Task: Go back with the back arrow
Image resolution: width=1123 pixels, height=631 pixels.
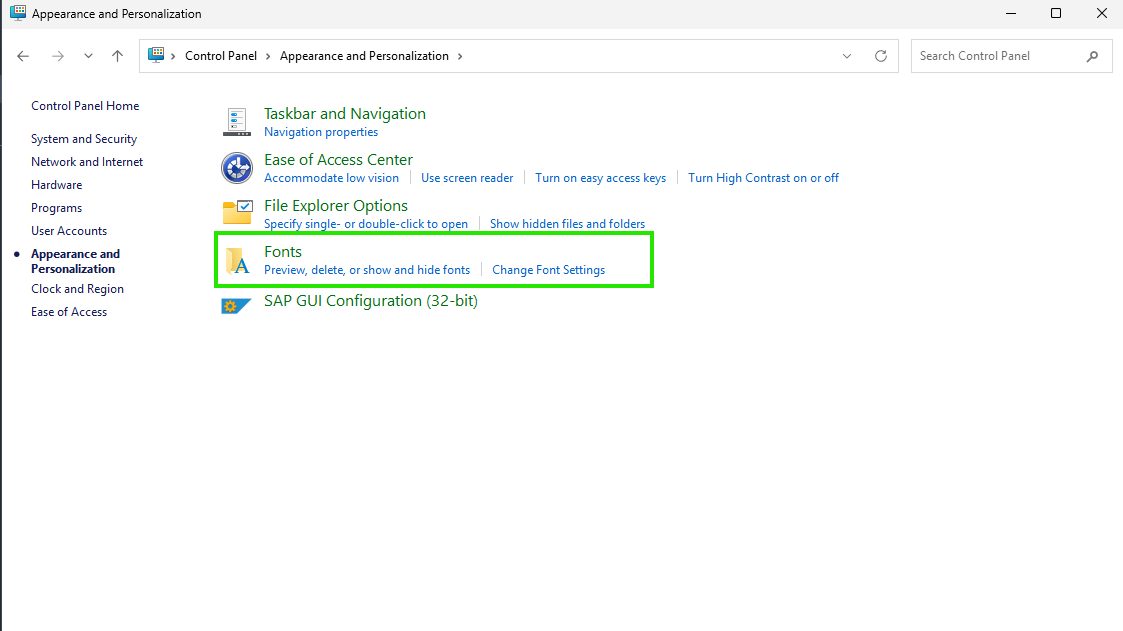Action: pos(23,56)
